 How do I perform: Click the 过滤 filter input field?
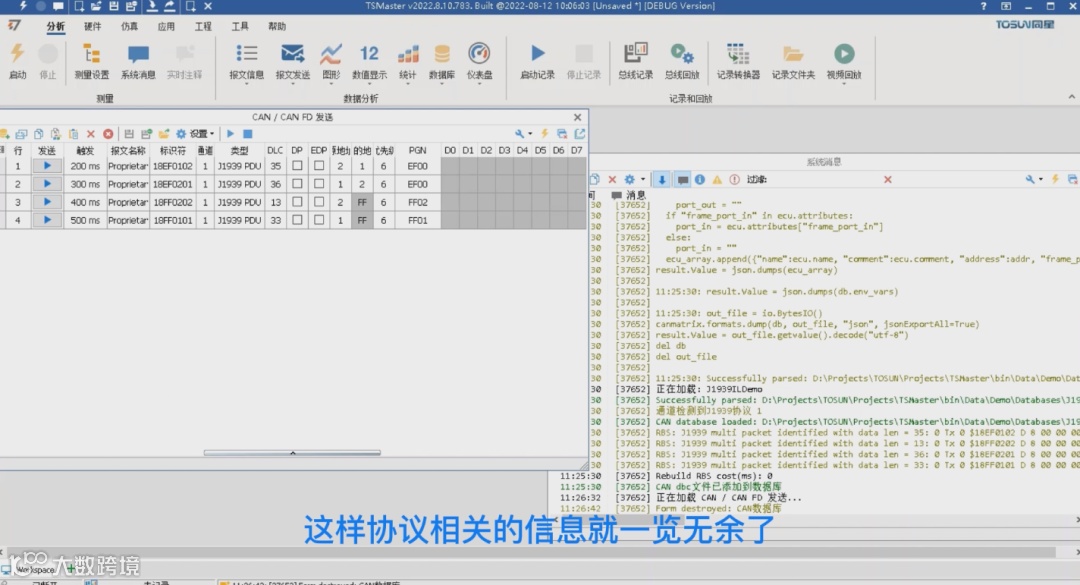(x=823, y=179)
